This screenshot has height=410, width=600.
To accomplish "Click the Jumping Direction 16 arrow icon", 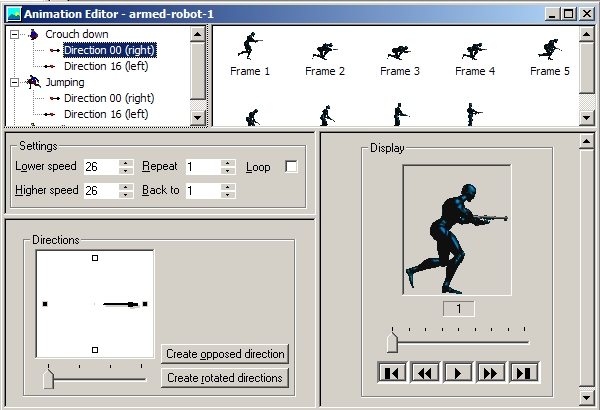I will [49, 114].
